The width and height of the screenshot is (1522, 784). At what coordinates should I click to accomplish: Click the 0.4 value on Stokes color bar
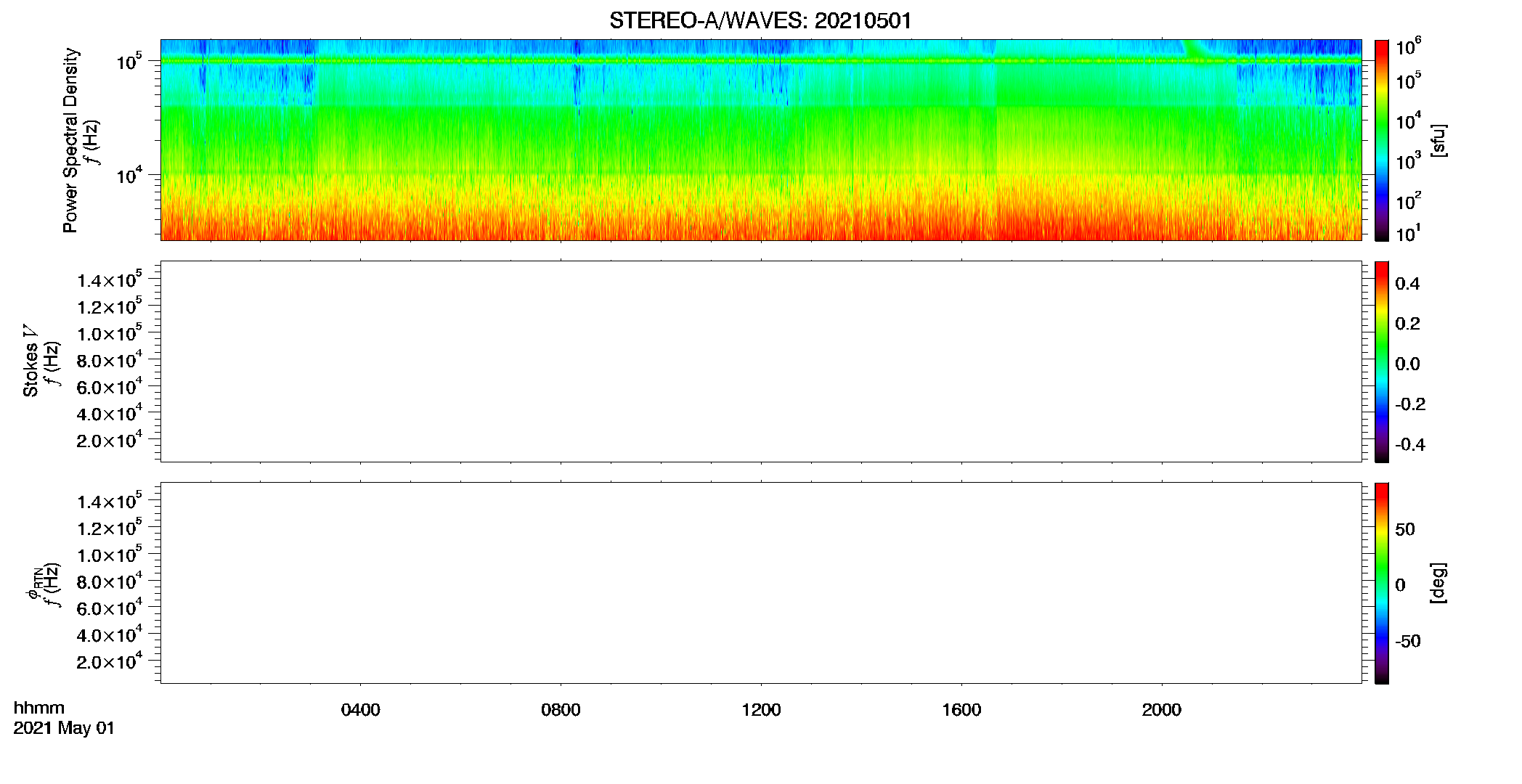[x=1407, y=284]
